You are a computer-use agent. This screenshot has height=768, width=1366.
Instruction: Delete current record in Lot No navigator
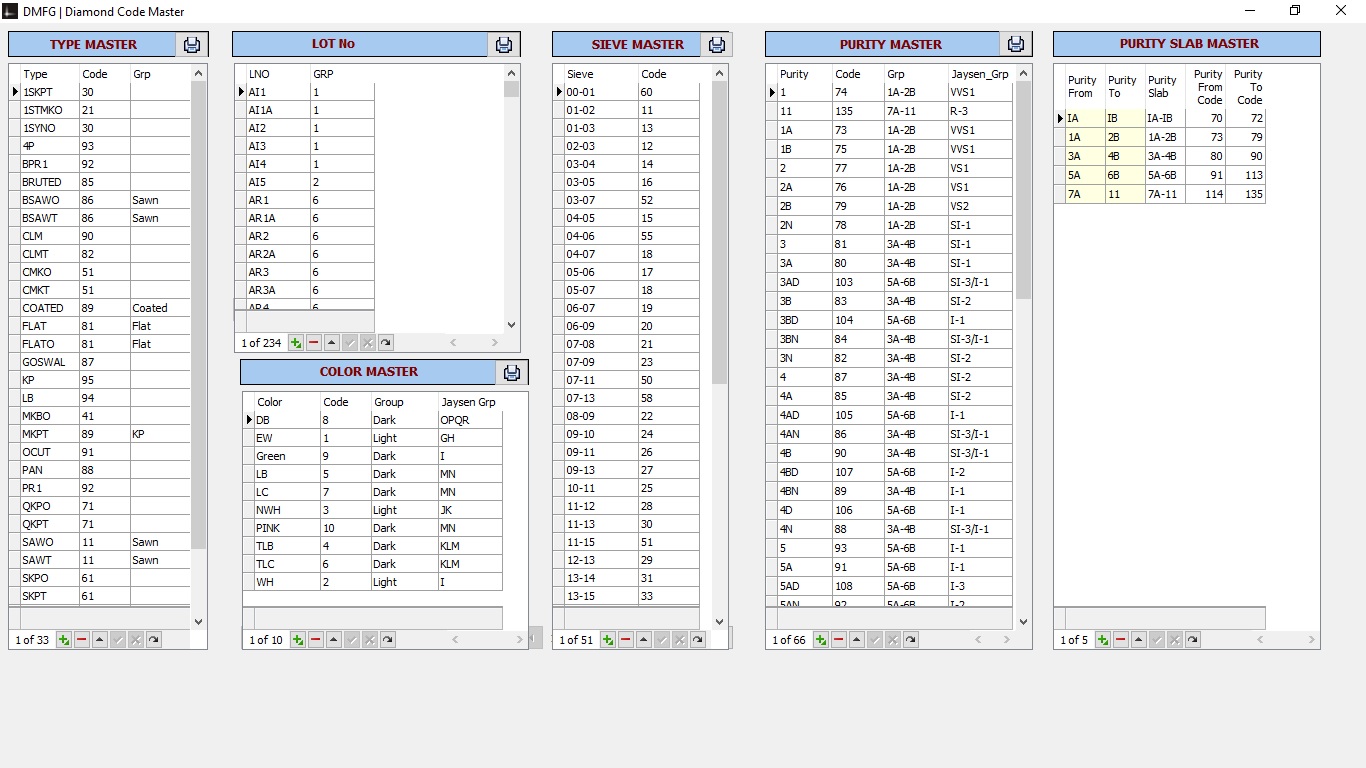[x=314, y=343]
